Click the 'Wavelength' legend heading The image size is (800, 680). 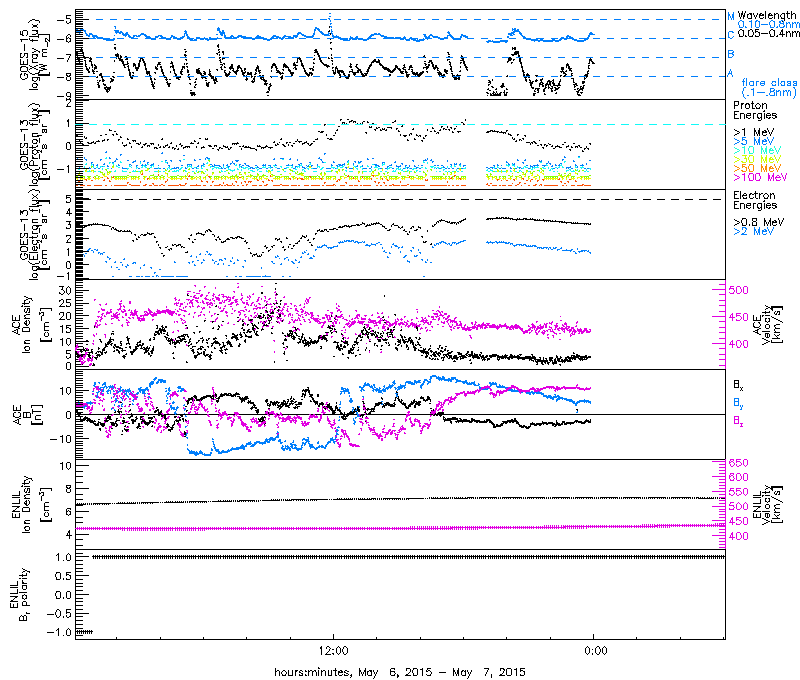click(767, 15)
